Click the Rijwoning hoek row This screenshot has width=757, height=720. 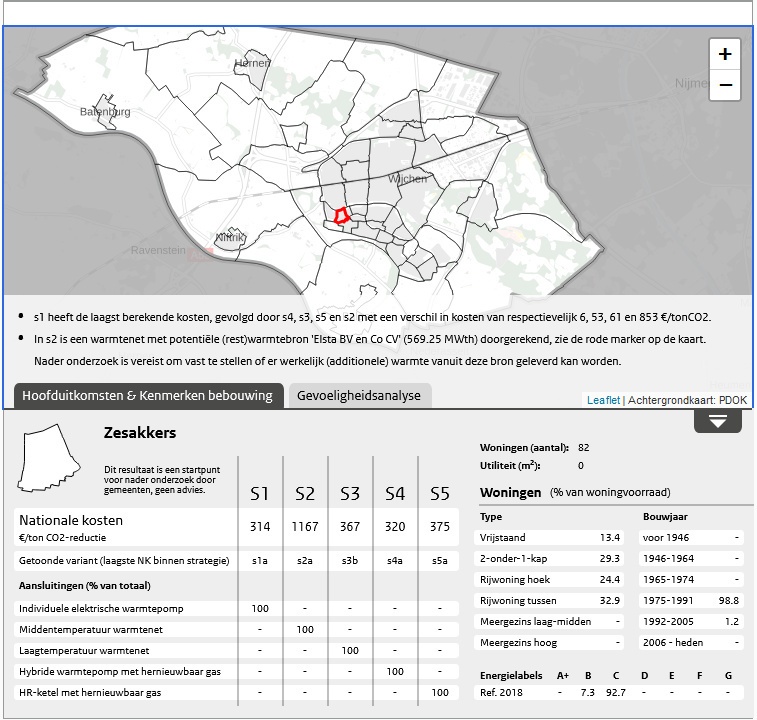pyautogui.click(x=549, y=579)
